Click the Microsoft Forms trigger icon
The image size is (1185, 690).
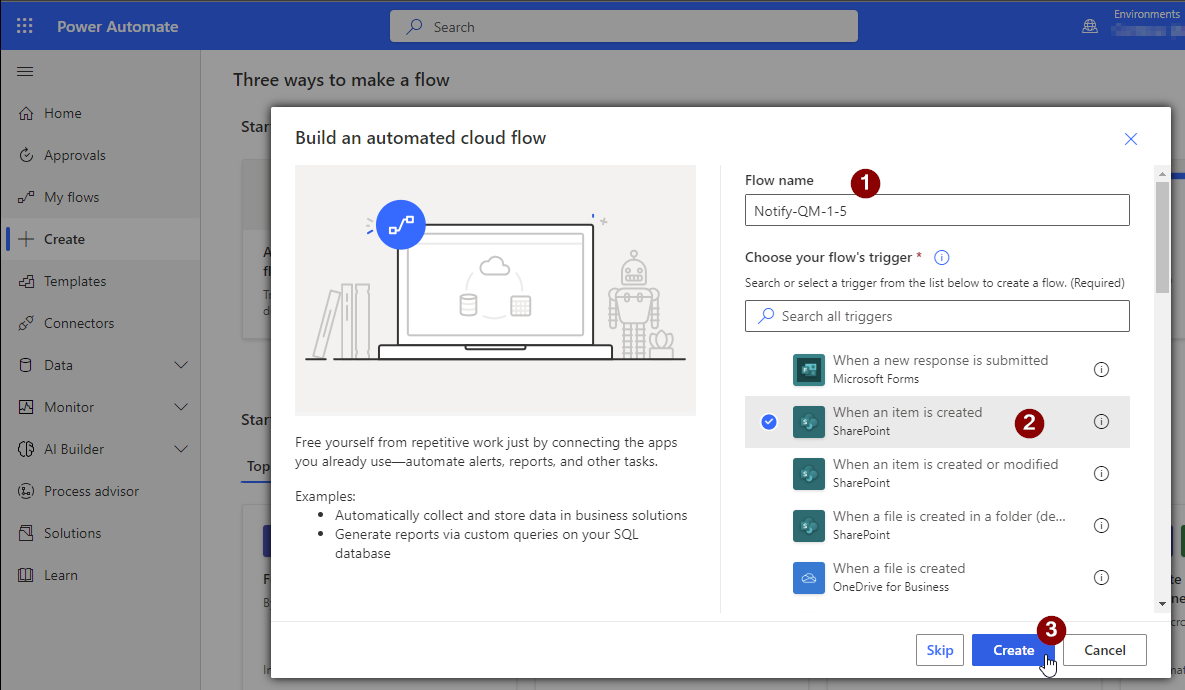[x=809, y=370]
